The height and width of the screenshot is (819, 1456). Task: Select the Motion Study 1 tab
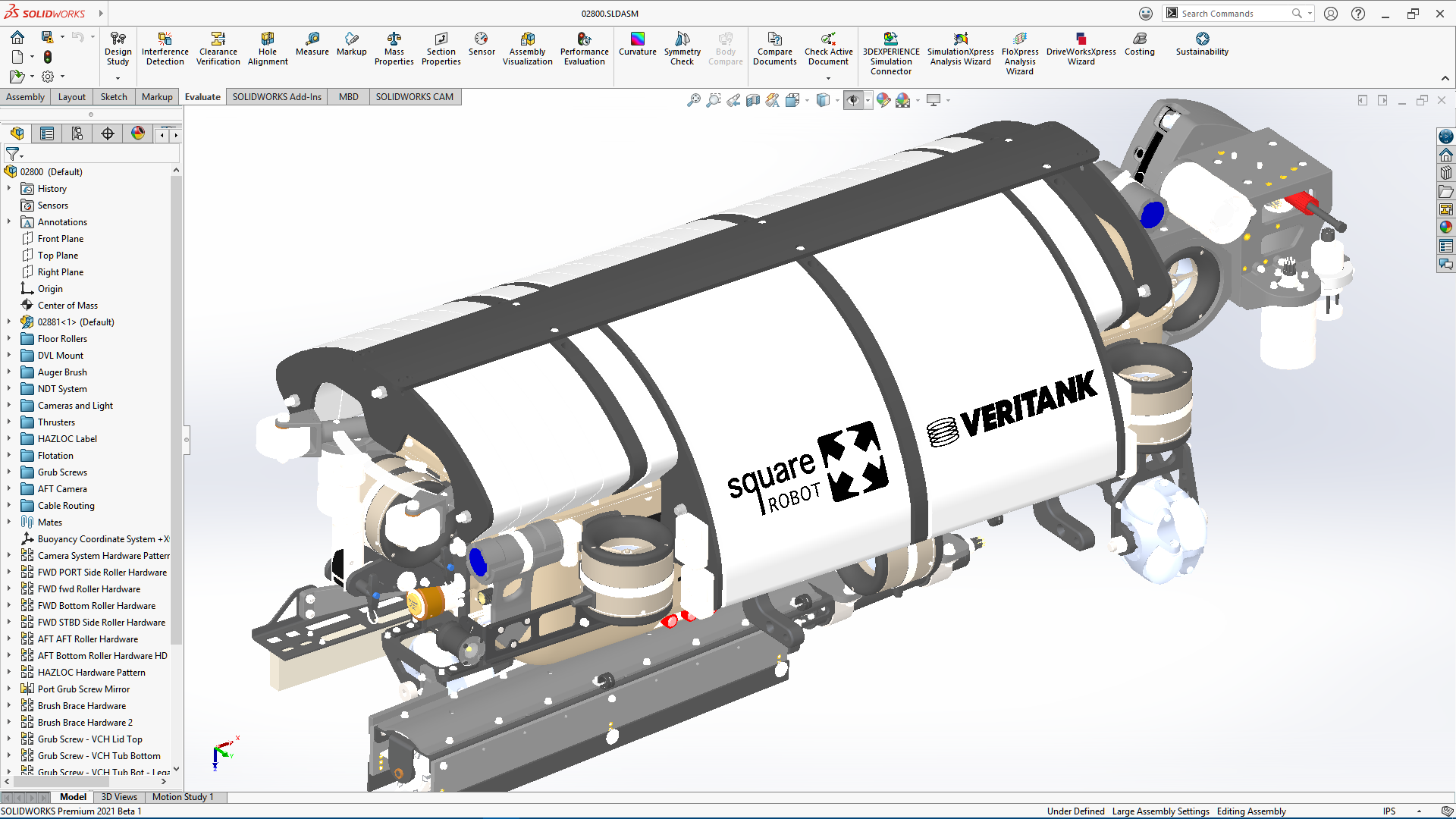coord(183,797)
